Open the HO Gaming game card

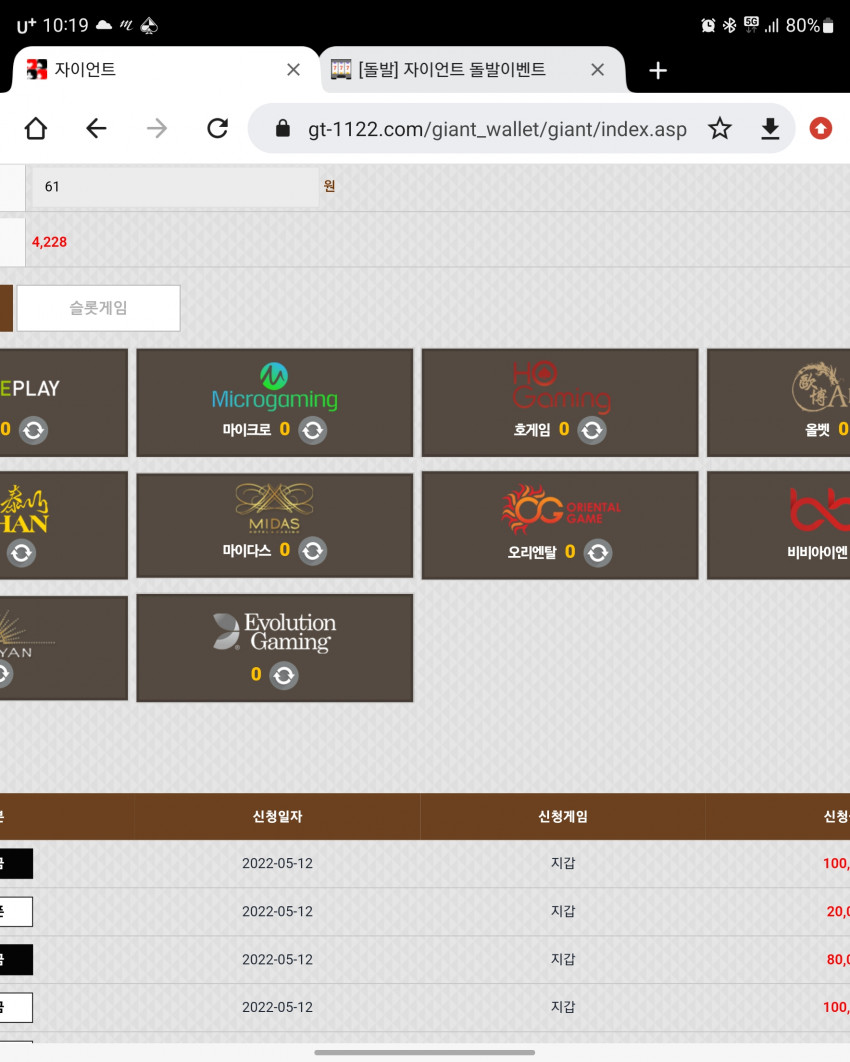click(560, 403)
